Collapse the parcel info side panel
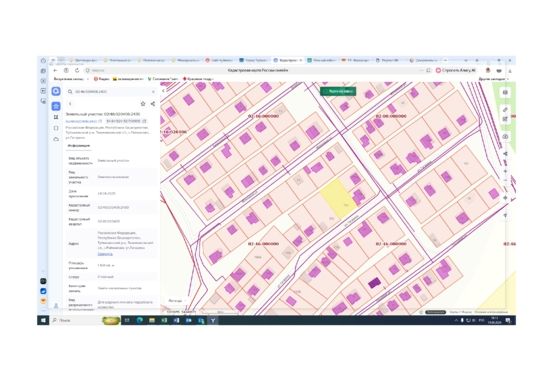This screenshot has height=391, width=553. click(x=163, y=91)
